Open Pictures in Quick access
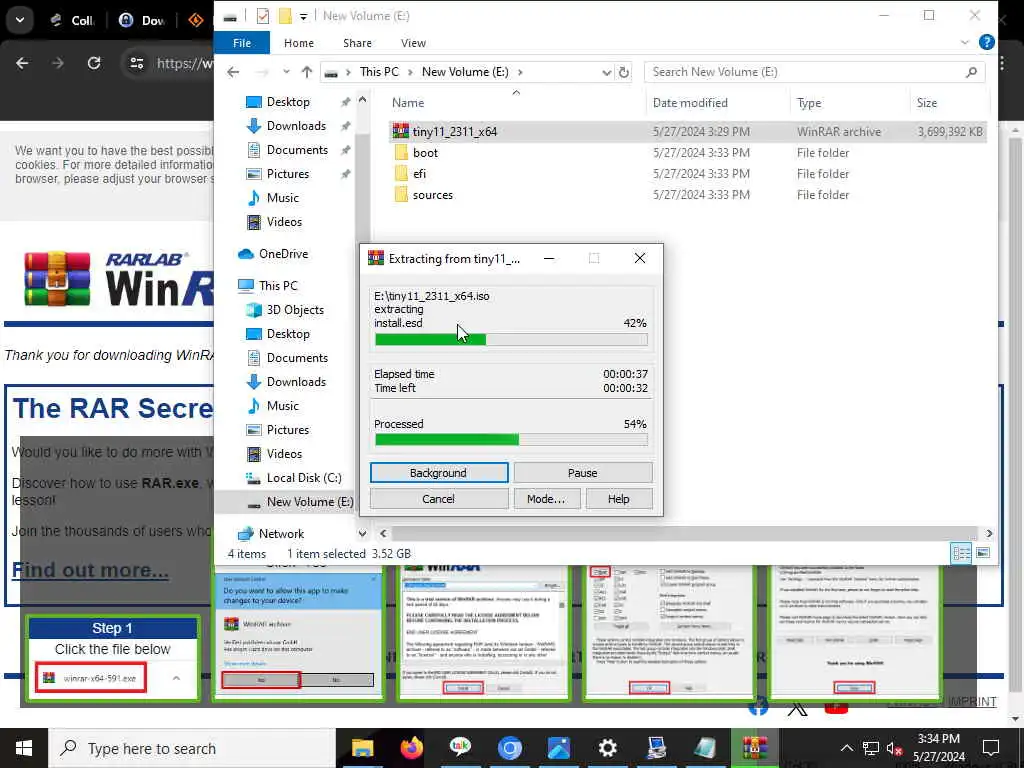This screenshot has height=768, width=1024. coord(287,174)
